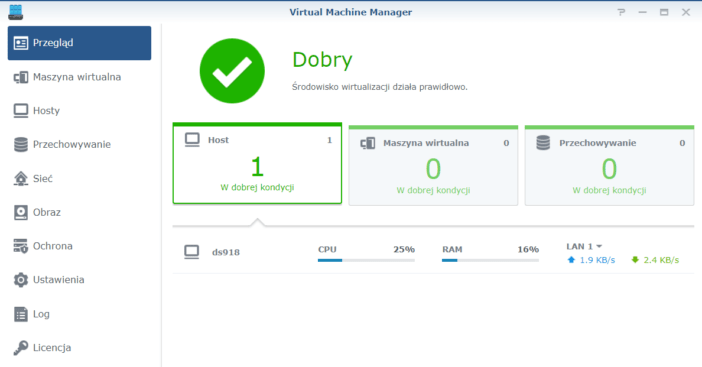Click the Środowisko wirtualizacji status message

pos(380,87)
